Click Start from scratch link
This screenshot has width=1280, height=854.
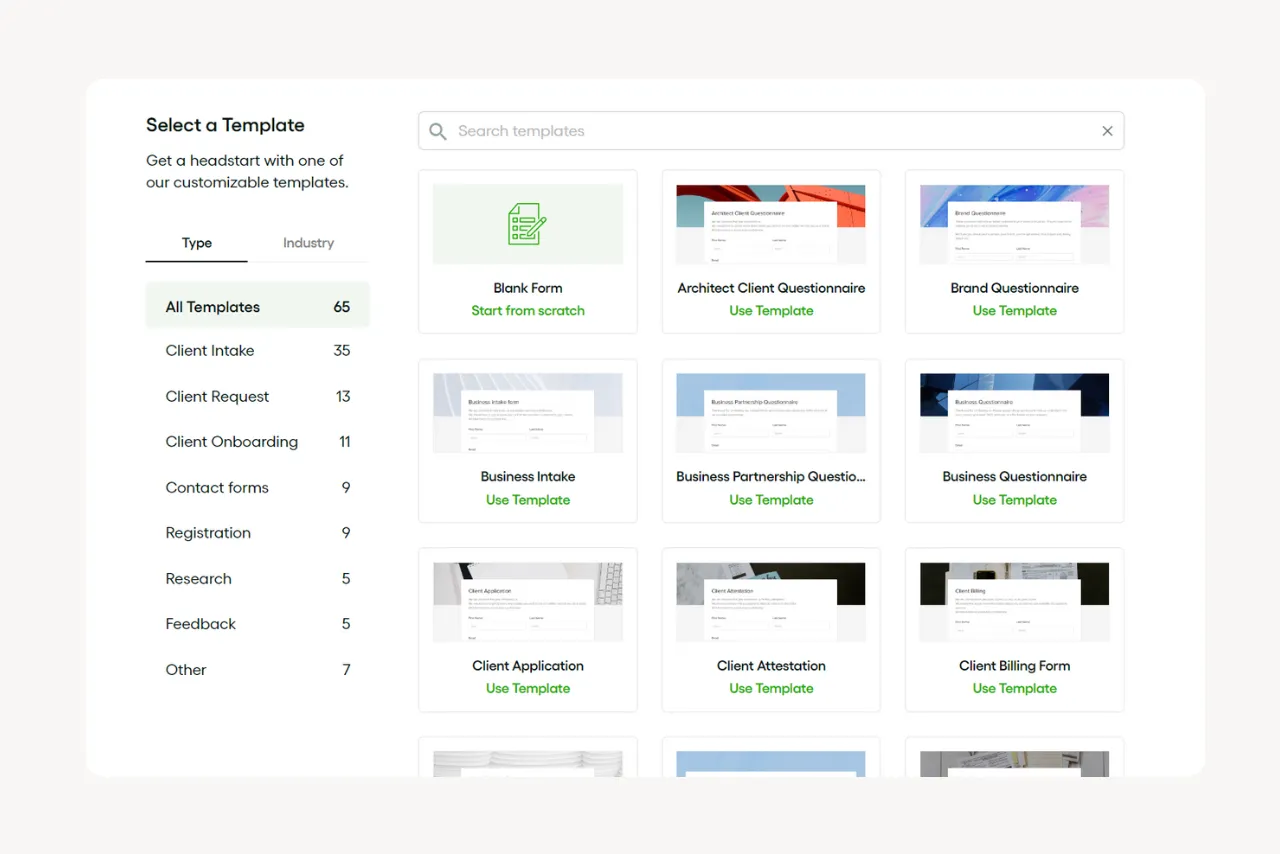pyautogui.click(x=528, y=311)
